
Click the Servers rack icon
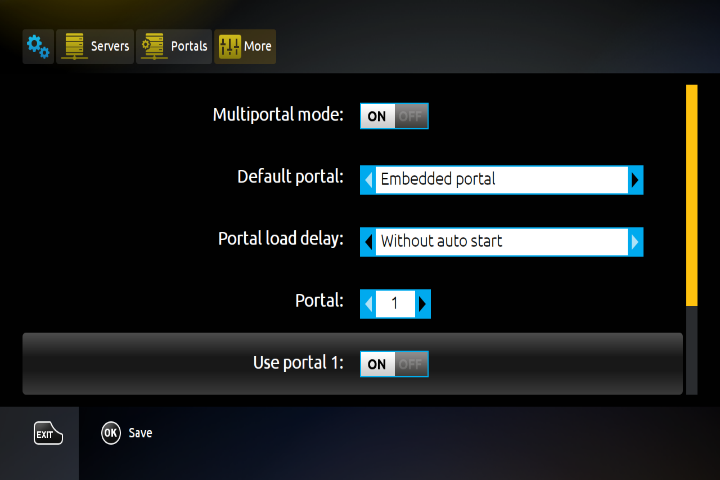point(73,46)
